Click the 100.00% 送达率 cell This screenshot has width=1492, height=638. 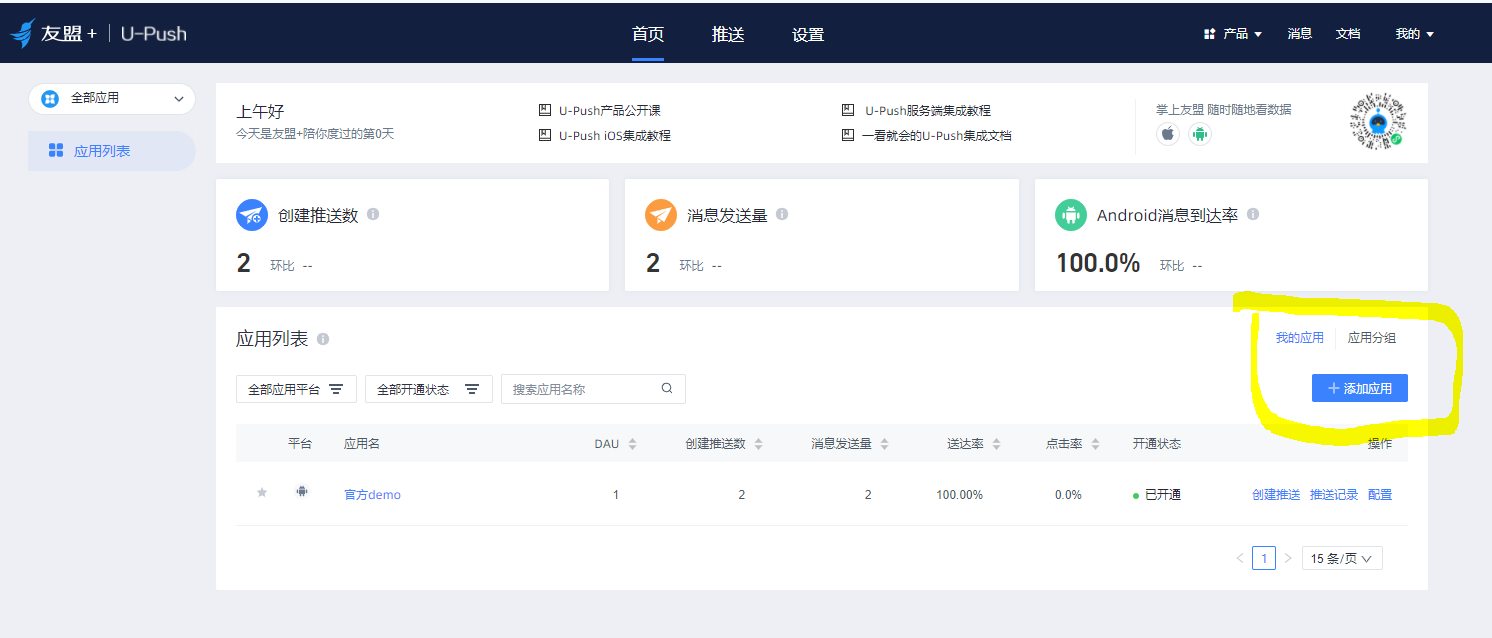pos(959,494)
